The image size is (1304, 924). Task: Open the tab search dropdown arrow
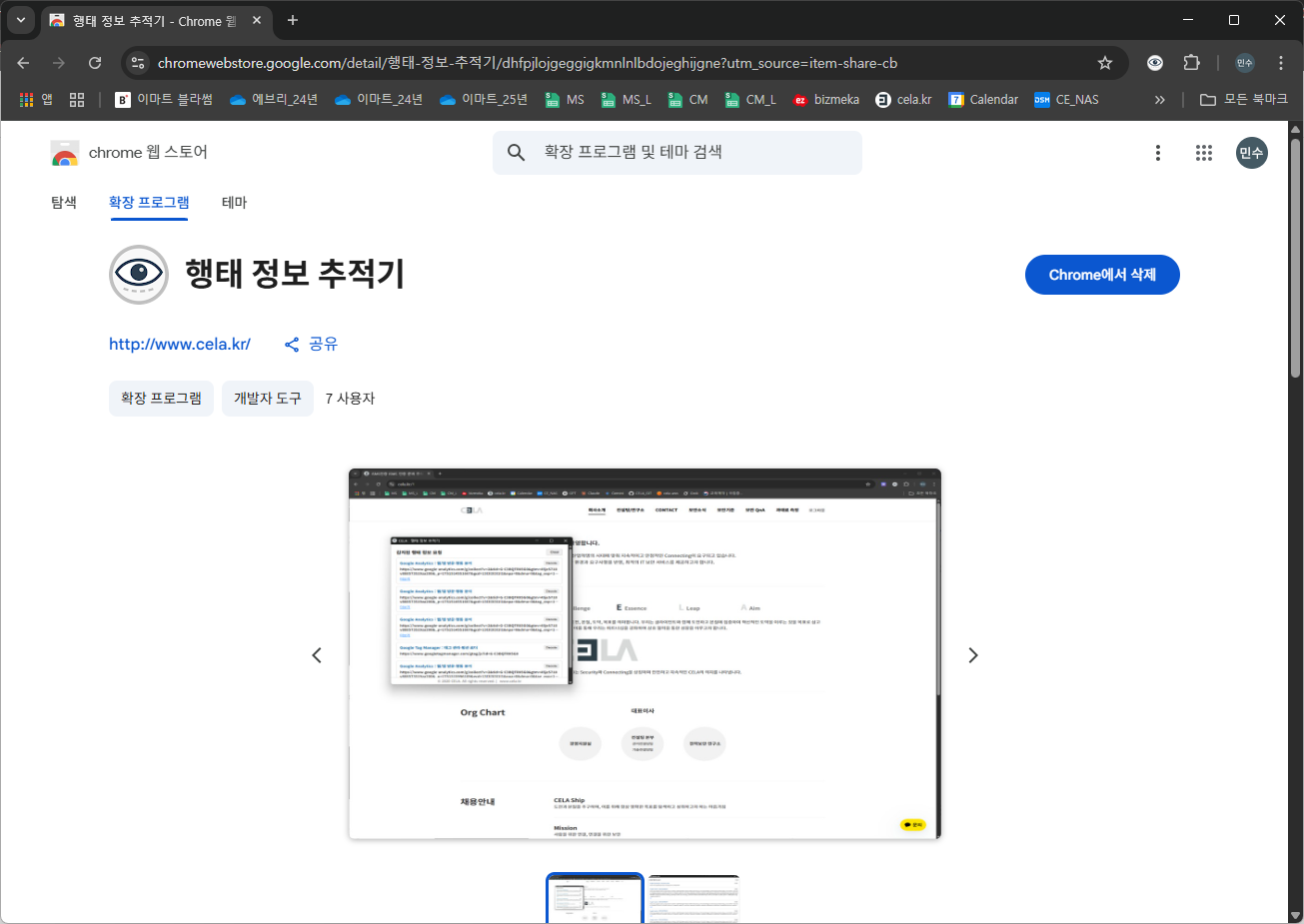tap(21, 20)
